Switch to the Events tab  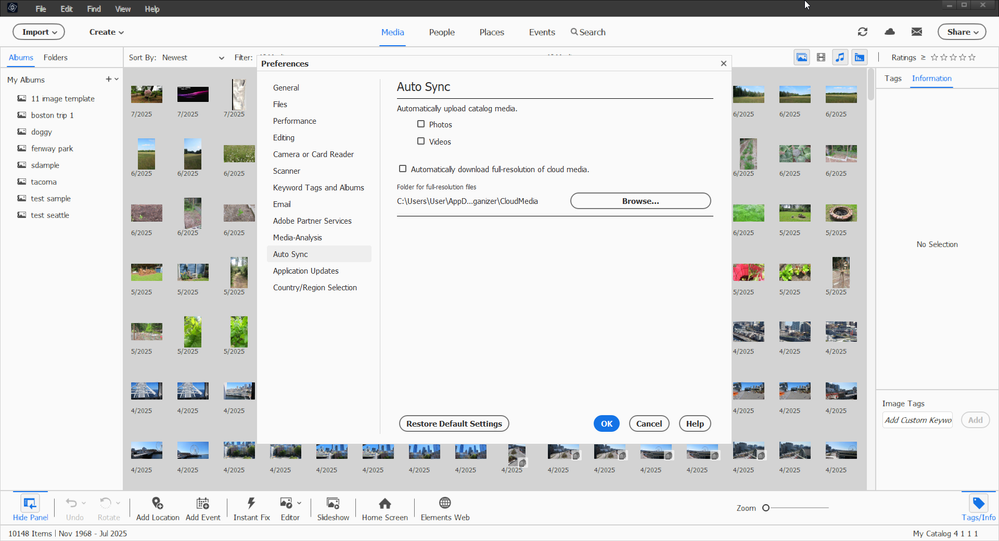(x=542, y=32)
